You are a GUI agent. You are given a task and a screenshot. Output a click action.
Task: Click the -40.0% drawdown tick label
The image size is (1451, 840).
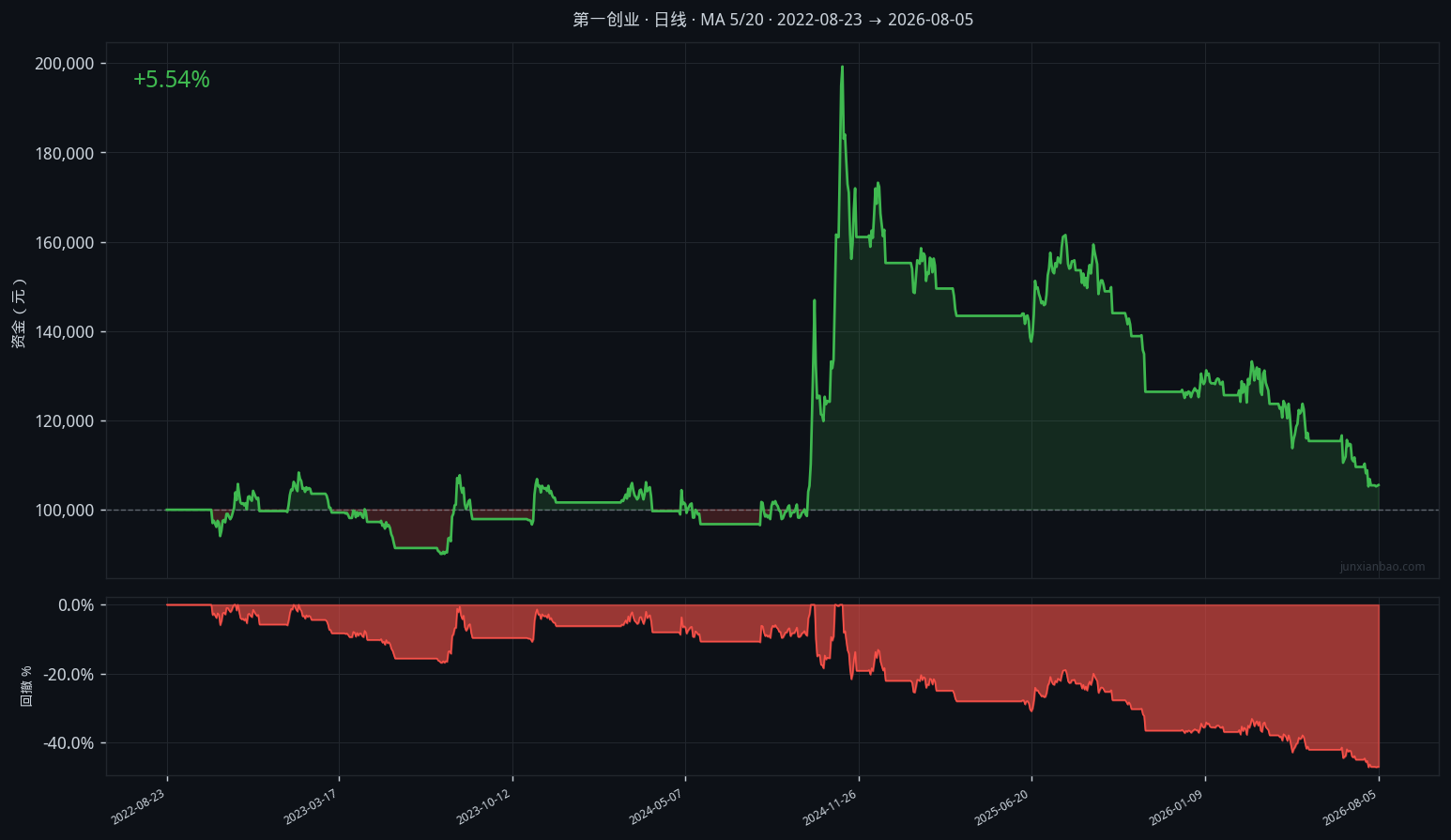pyautogui.click(x=69, y=743)
